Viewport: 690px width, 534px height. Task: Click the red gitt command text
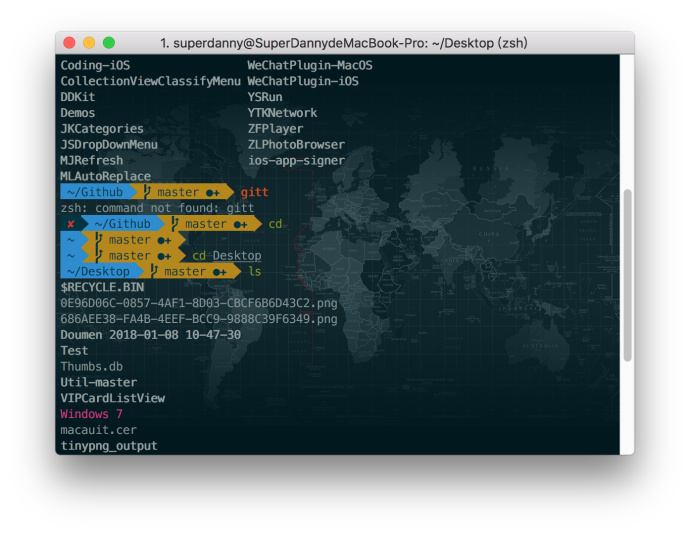254,192
